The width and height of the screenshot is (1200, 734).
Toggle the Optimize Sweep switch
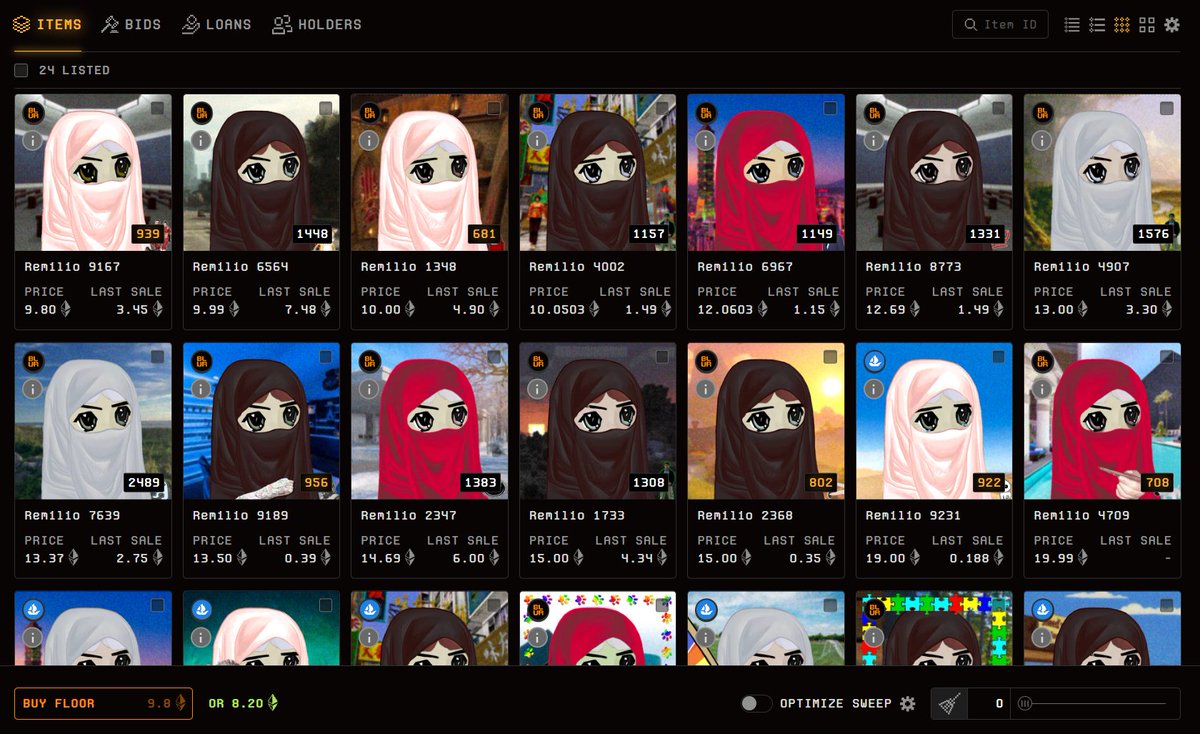tap(755, 703)
